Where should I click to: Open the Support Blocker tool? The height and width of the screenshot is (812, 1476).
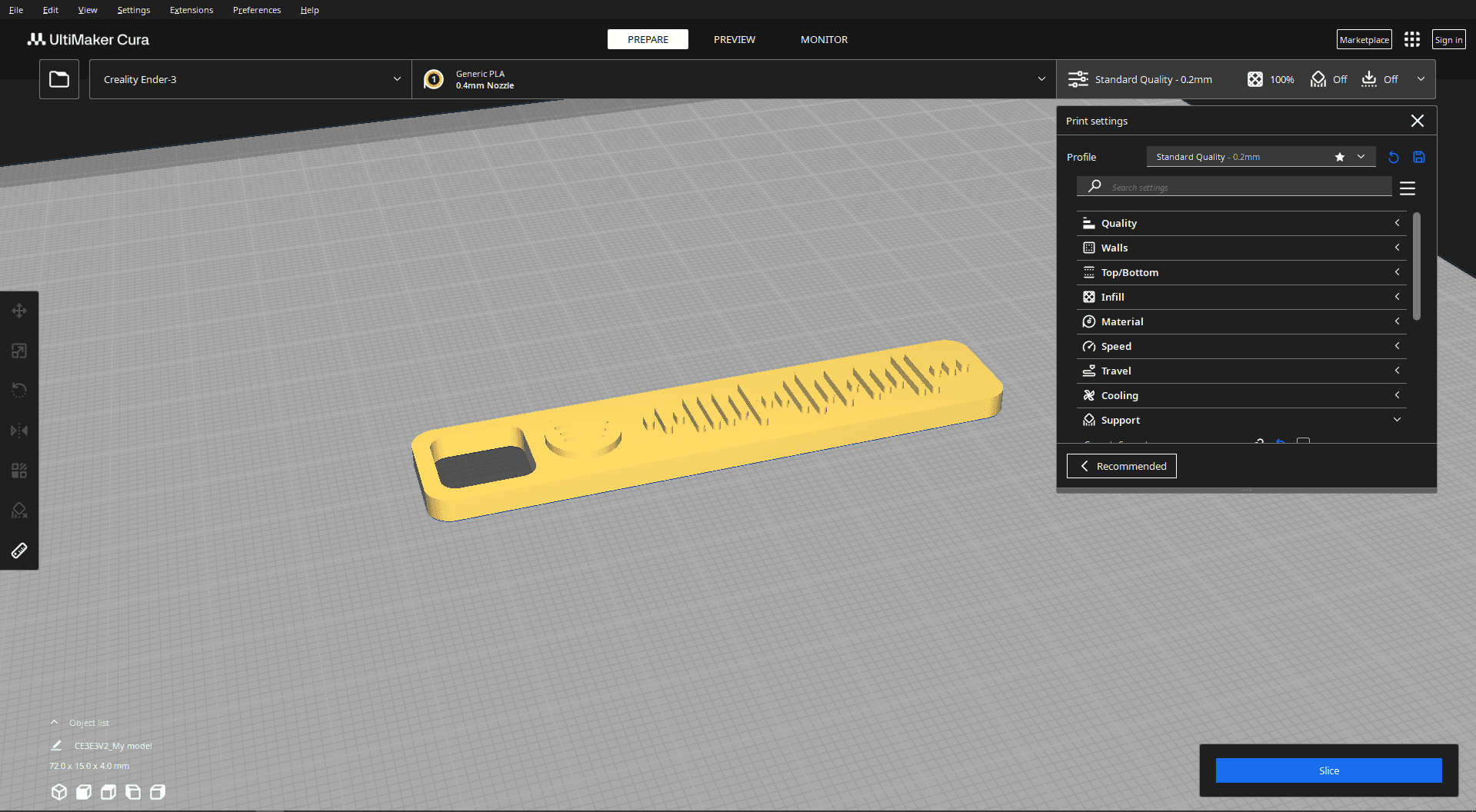coord(19,511)
